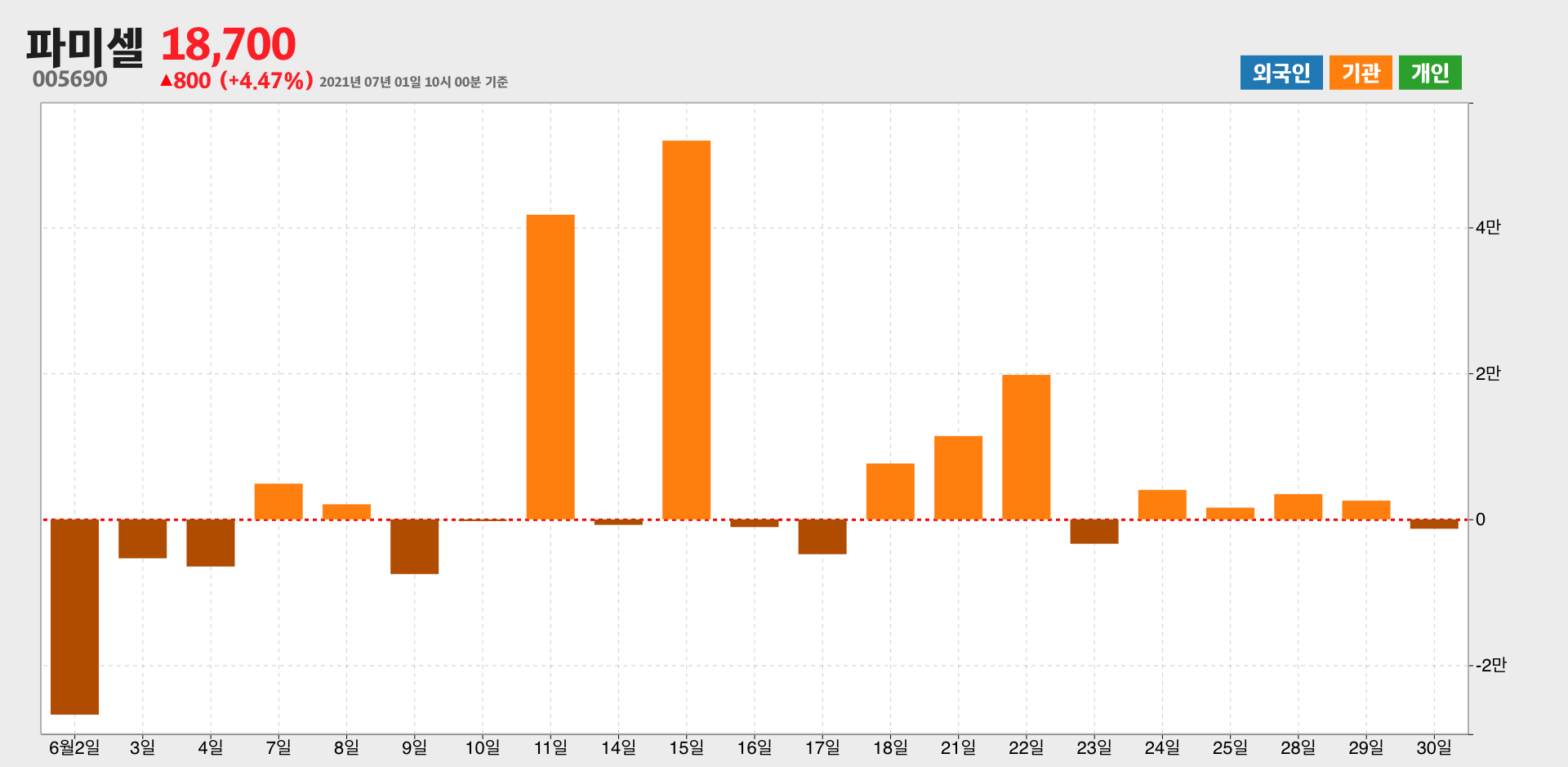Screen dimensions: 1568x767
Task: Click the negative bar for 23일
Action: tap(1094, 532)
